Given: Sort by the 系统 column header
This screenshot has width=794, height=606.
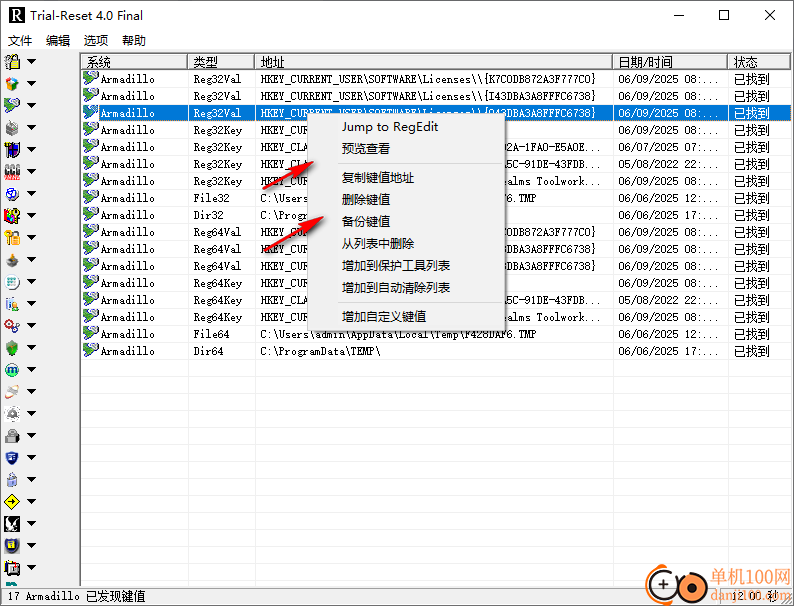Looking at the screenshot, I should coord(134,62).
